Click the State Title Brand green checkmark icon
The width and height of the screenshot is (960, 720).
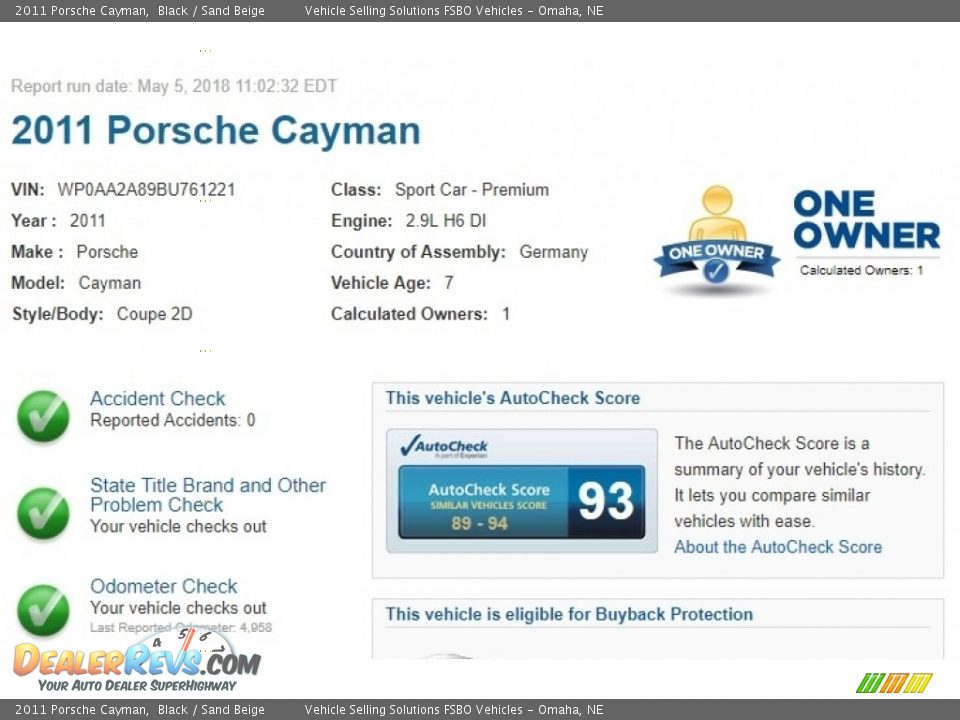tap(43, 513)
